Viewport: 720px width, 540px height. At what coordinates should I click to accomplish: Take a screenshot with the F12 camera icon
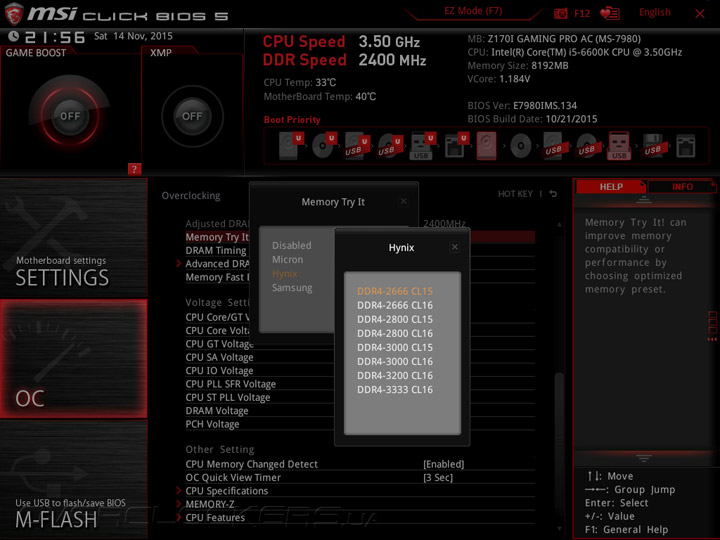561,13
